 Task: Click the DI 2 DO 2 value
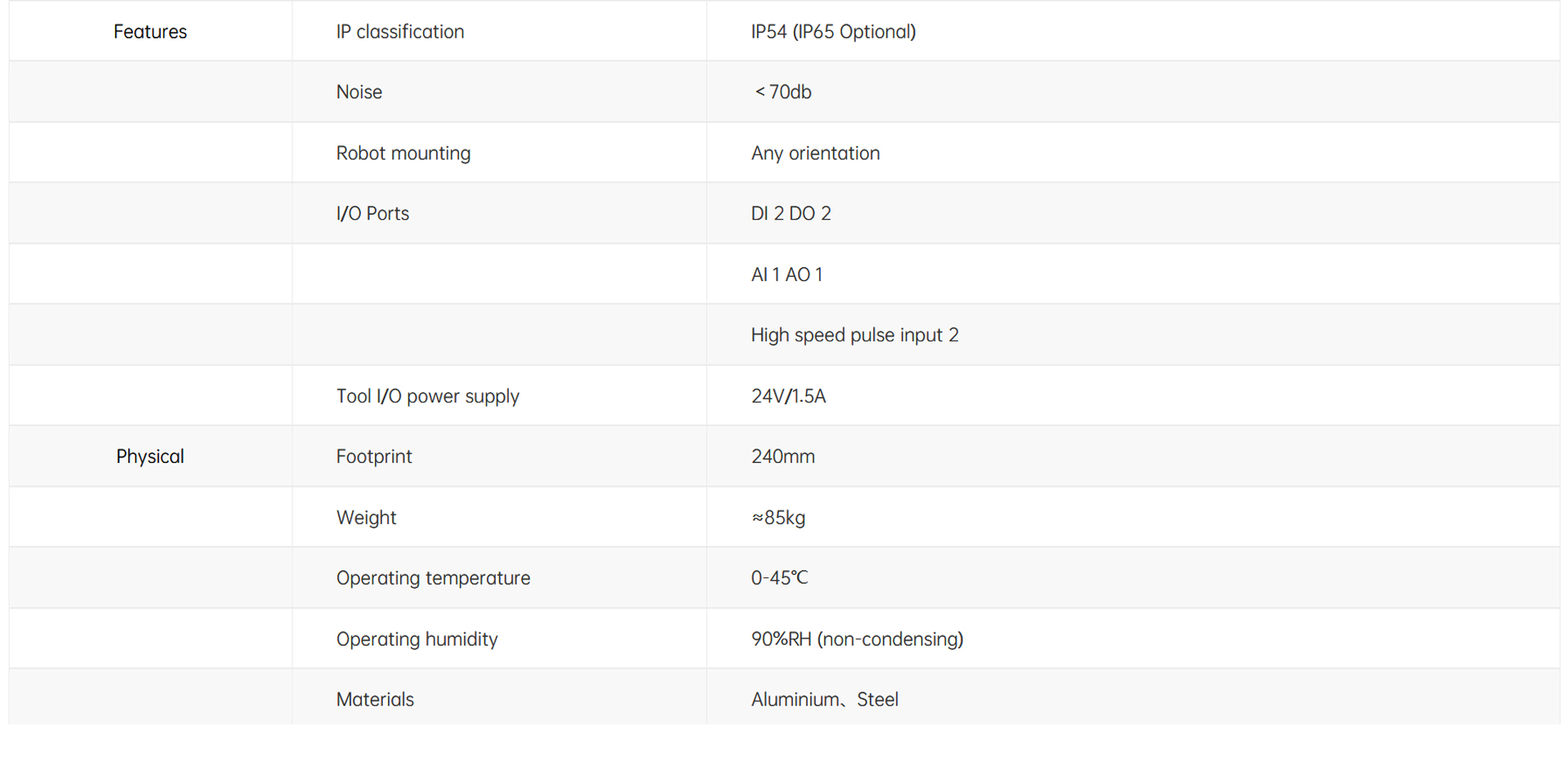pyautogui.click(x=791, y=214)
